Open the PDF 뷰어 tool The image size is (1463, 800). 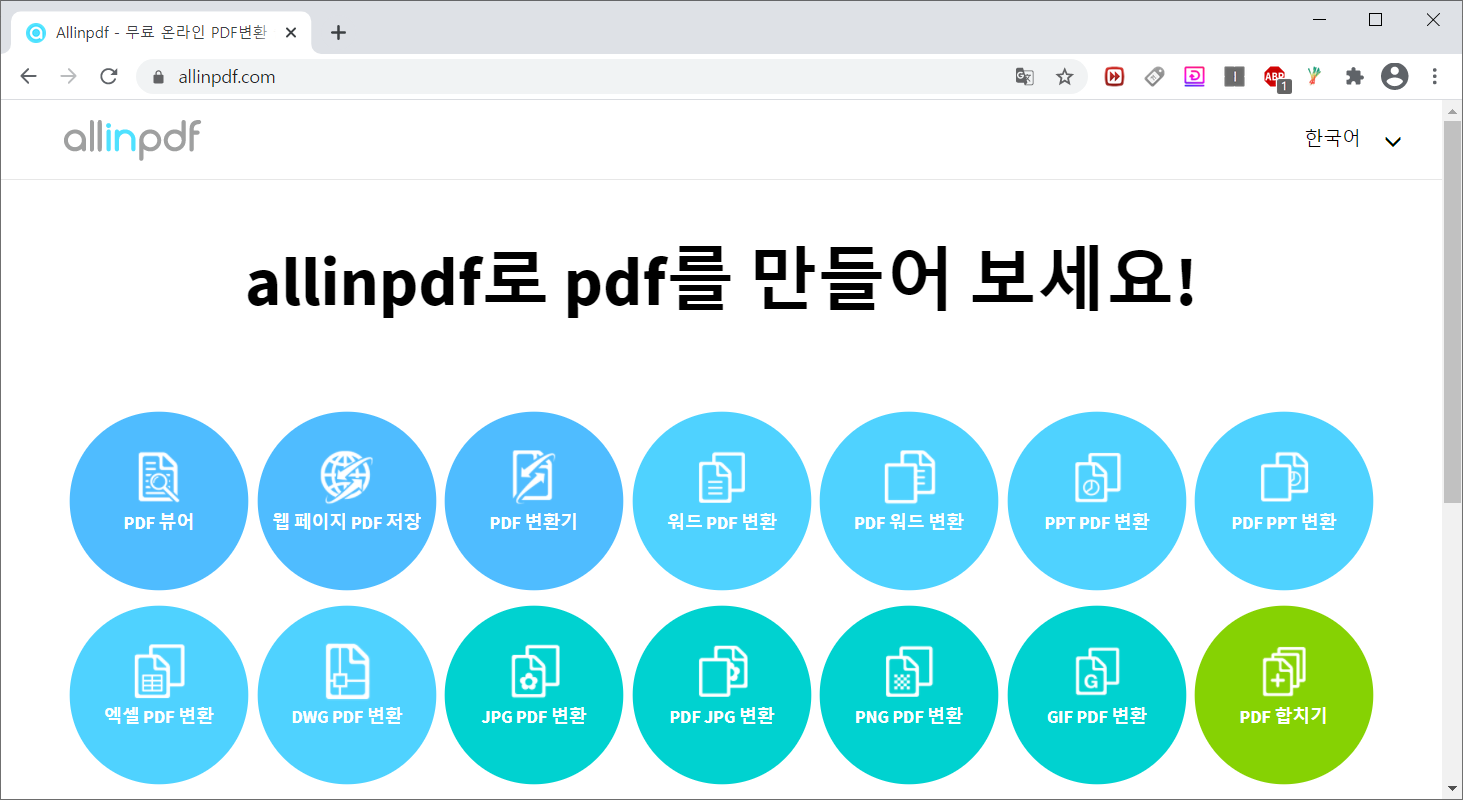[x=158, y=501]
